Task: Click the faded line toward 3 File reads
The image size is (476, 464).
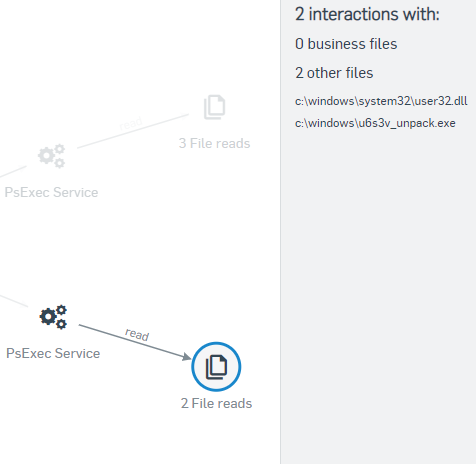Action: pyautogui.click(x=133, y=131)
